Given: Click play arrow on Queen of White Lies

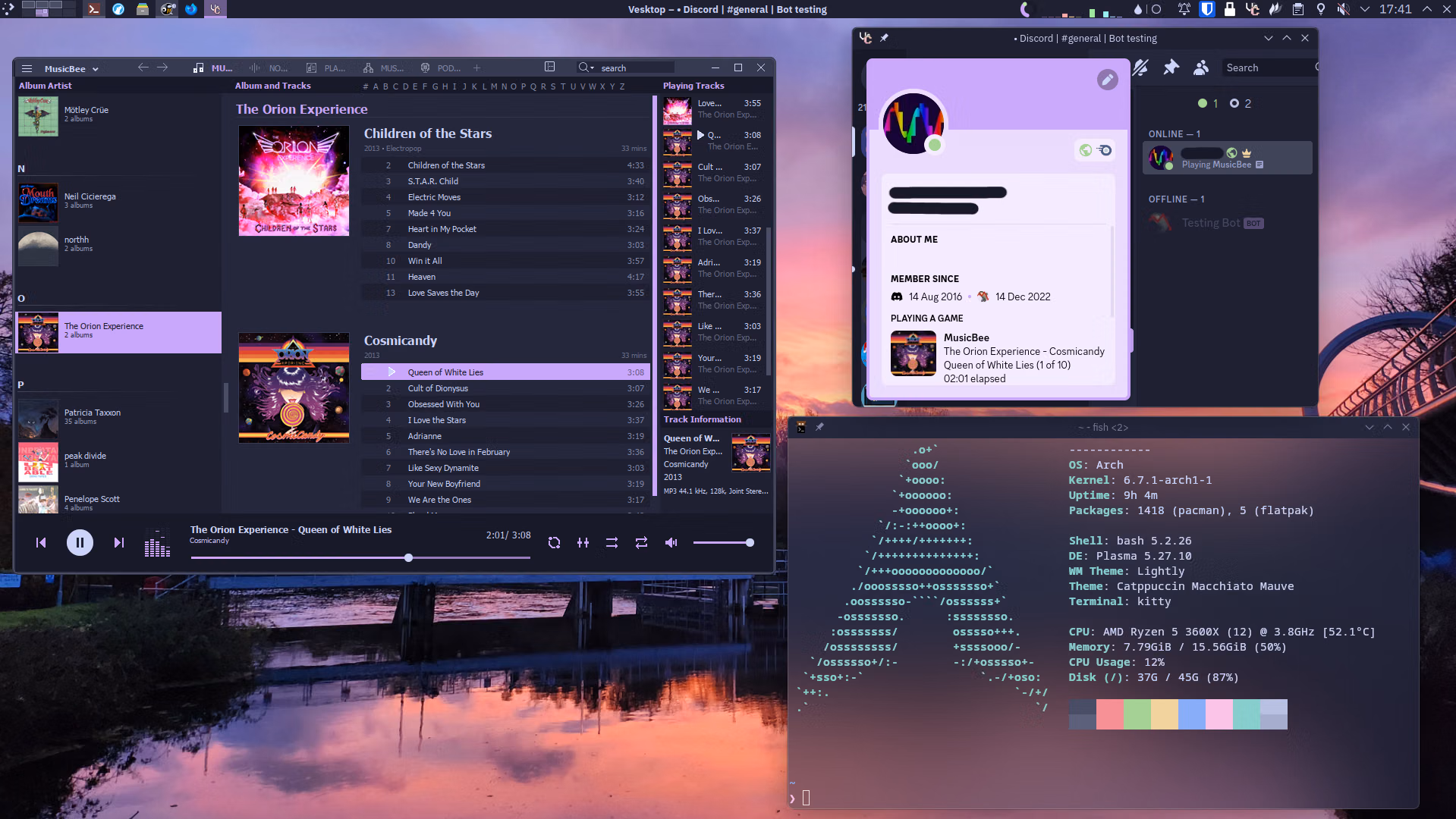Looking at the screenshot, I should pos(392,372).
